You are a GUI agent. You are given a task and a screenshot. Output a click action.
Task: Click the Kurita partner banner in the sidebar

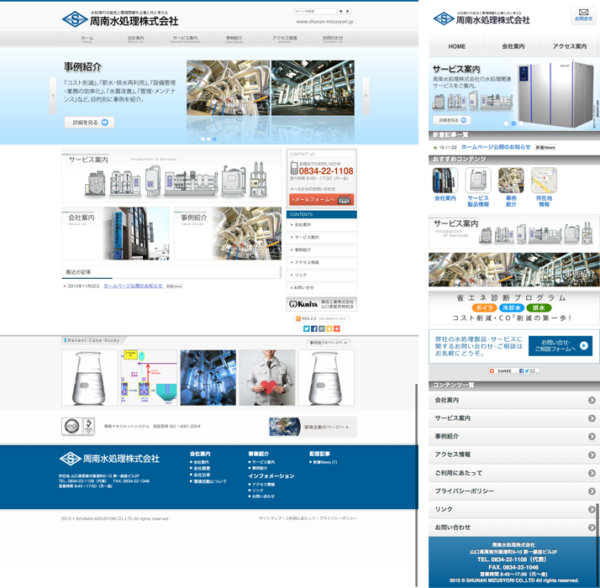point(321,304)
